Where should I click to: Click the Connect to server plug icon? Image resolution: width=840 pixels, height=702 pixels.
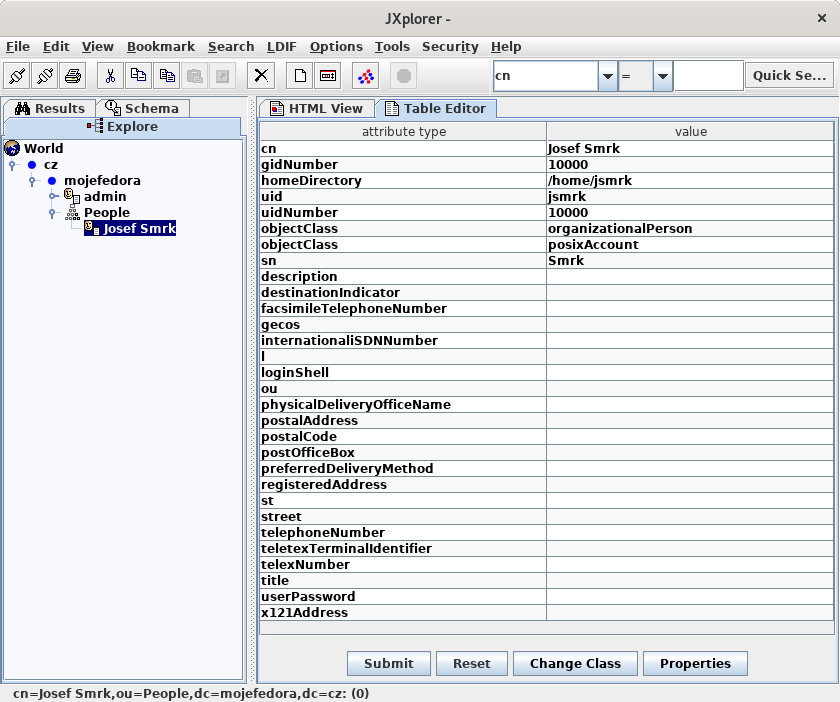pyautogui.click(x=17, y=76)
